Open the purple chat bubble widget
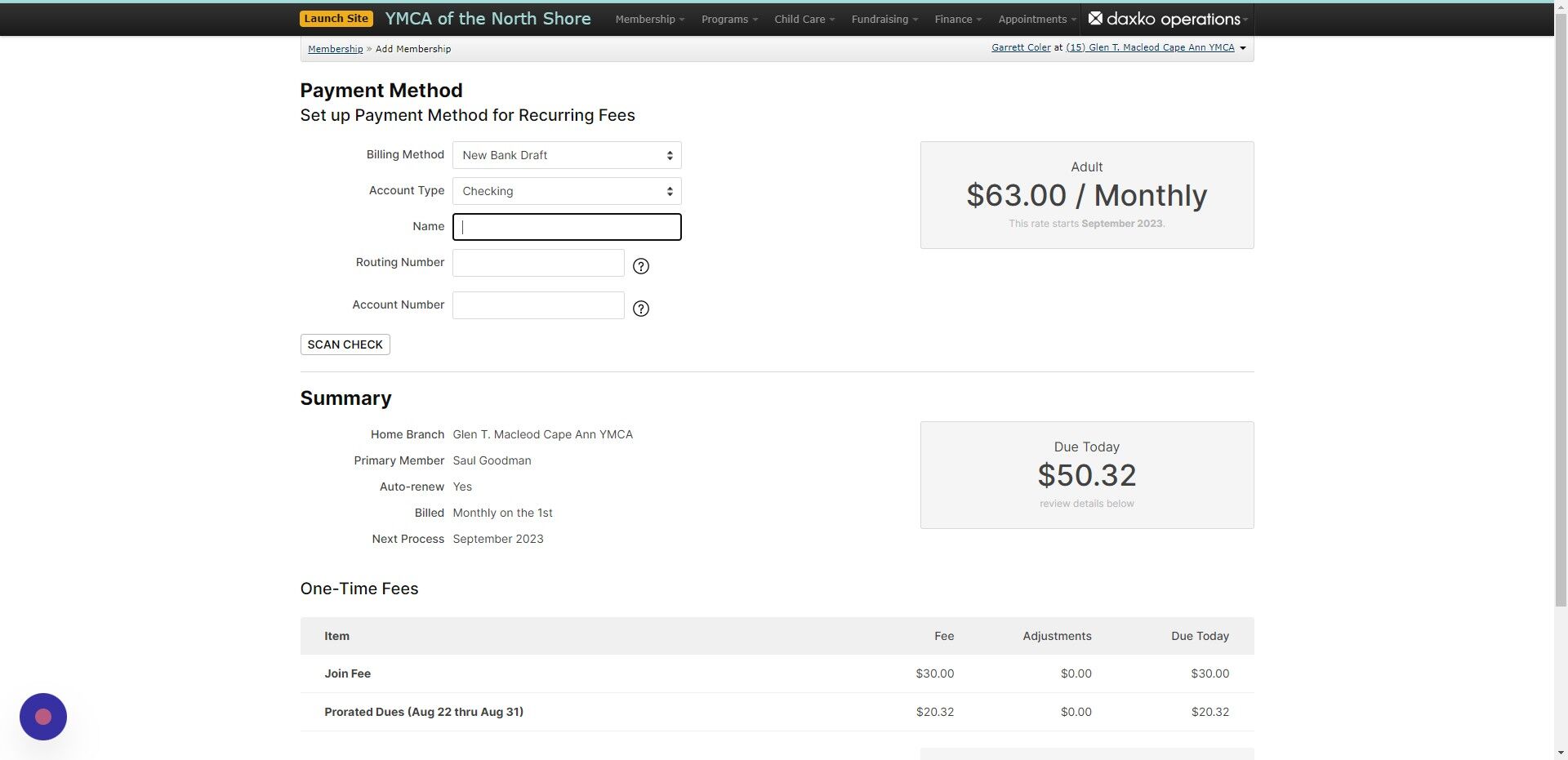 [x=43, y=717]
